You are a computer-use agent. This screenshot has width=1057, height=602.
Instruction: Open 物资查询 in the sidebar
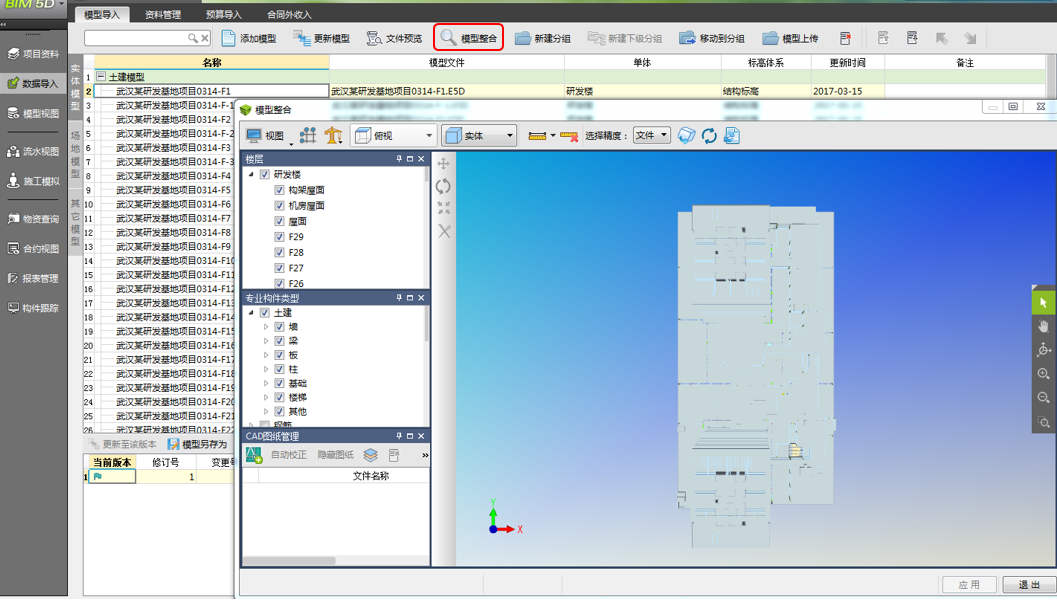click(x=34, y=218)
